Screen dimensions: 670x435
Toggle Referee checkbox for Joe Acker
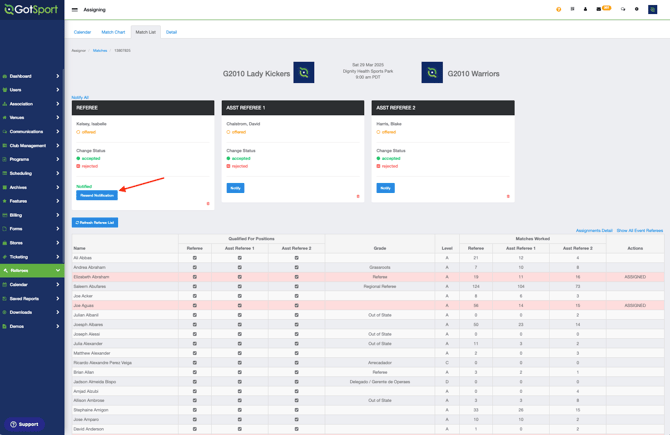point(195,296)
